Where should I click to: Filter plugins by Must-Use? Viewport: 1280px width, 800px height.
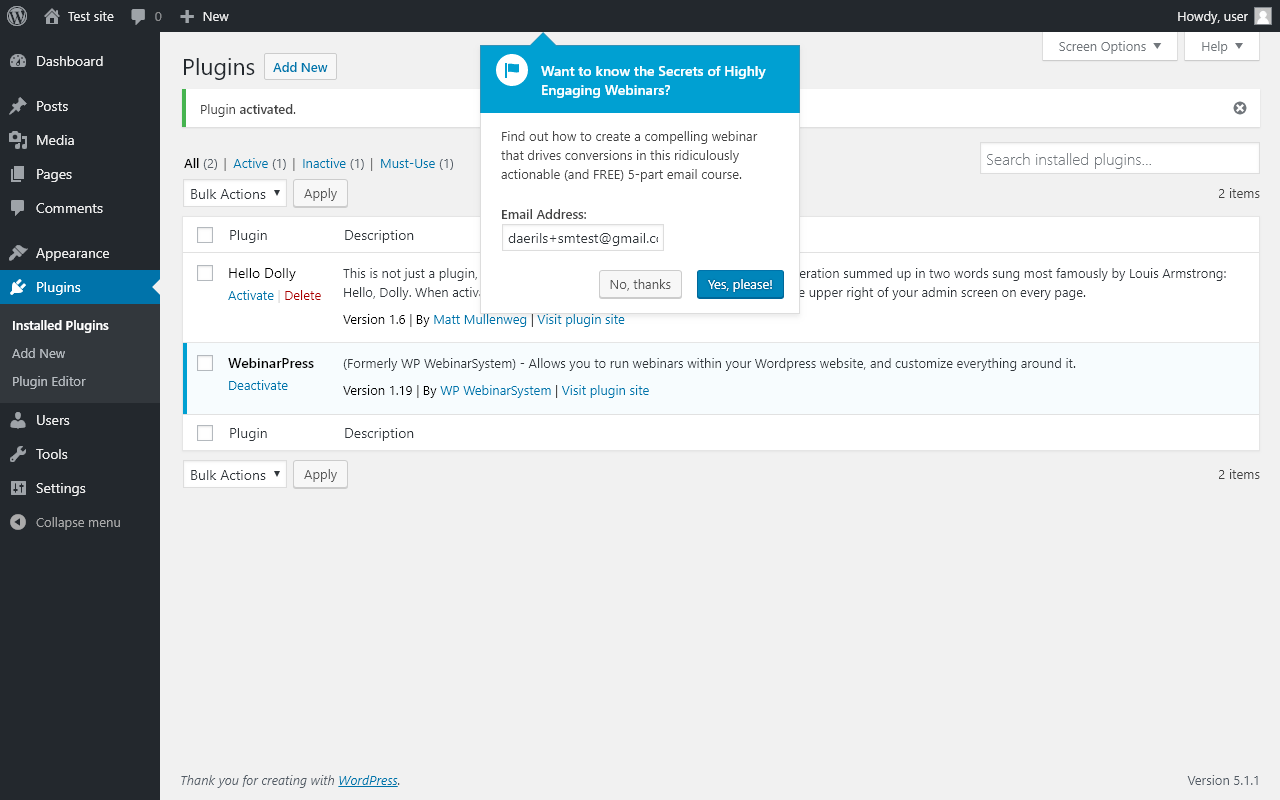coord(408,163)
